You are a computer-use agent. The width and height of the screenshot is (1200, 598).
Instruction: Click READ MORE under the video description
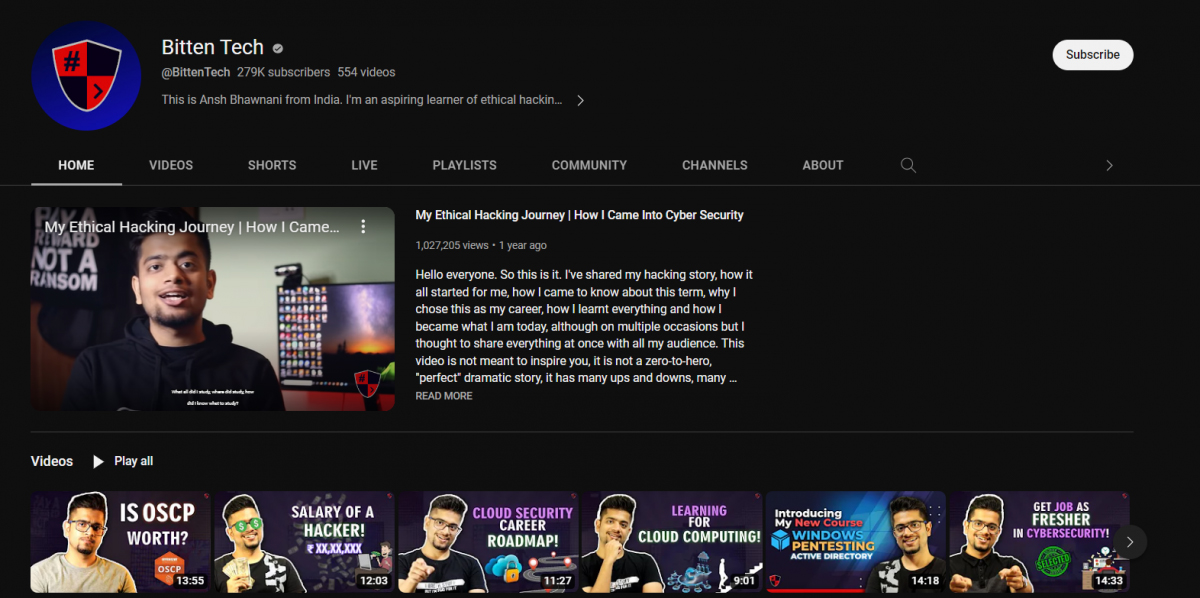[444, 396]
